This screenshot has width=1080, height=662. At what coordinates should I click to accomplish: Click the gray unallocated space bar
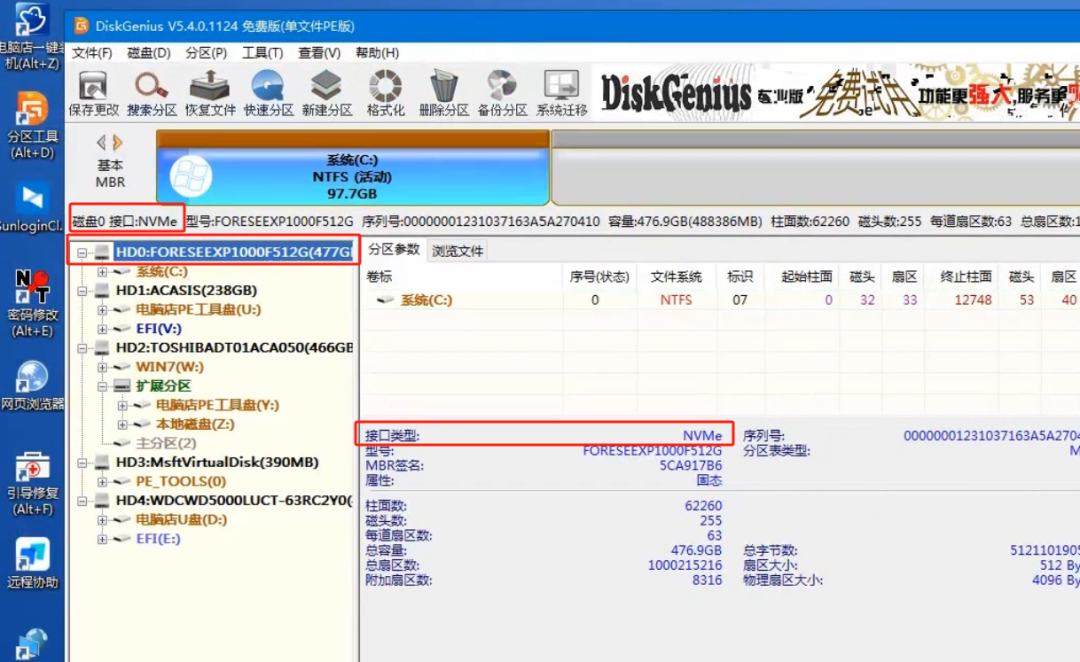point(816,169)
